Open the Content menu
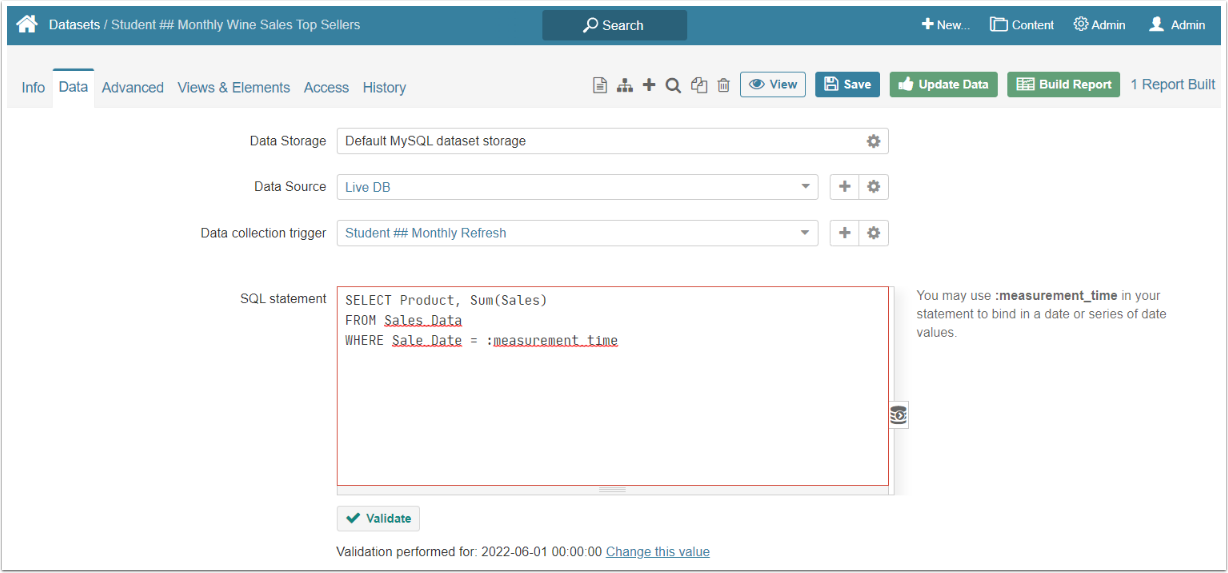1228x573 pixels. 1022,25
